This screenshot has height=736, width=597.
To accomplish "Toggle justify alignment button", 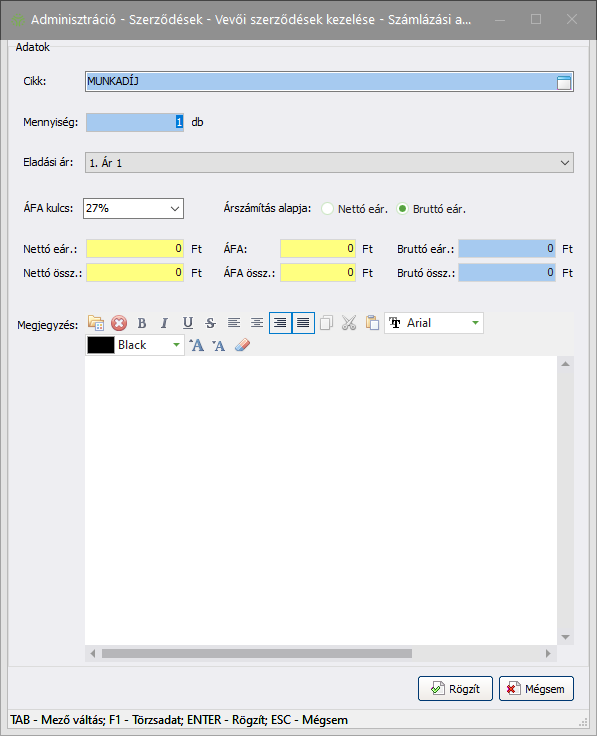I will (x=304, y=323).
